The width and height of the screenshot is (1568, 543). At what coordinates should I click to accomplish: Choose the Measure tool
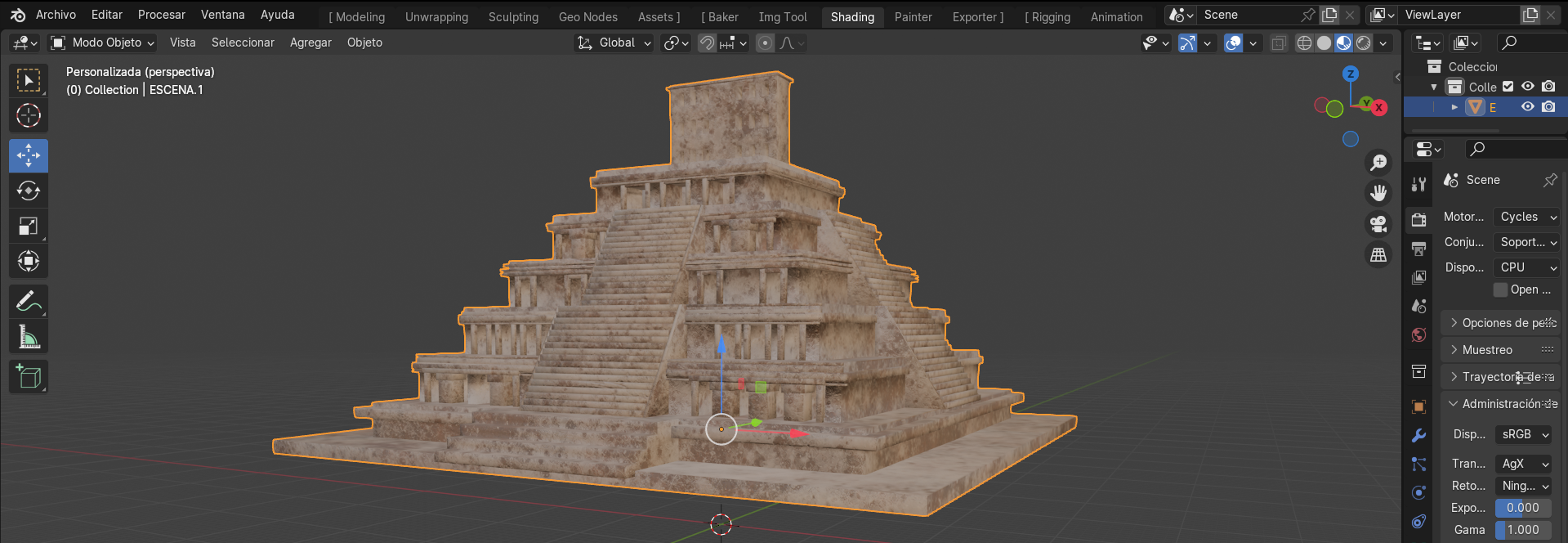pyautogui.click(x=29, y=337)
